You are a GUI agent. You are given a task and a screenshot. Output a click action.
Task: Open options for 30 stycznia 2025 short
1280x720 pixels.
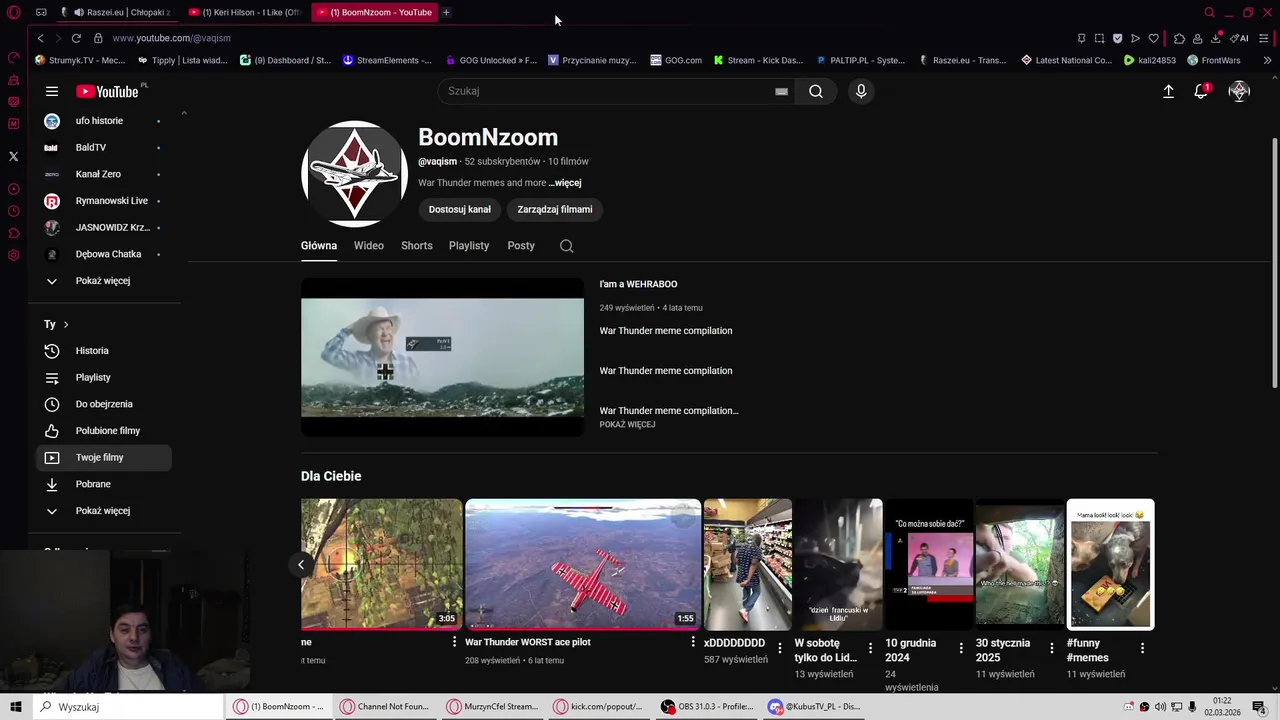[x=1051, y=648]
